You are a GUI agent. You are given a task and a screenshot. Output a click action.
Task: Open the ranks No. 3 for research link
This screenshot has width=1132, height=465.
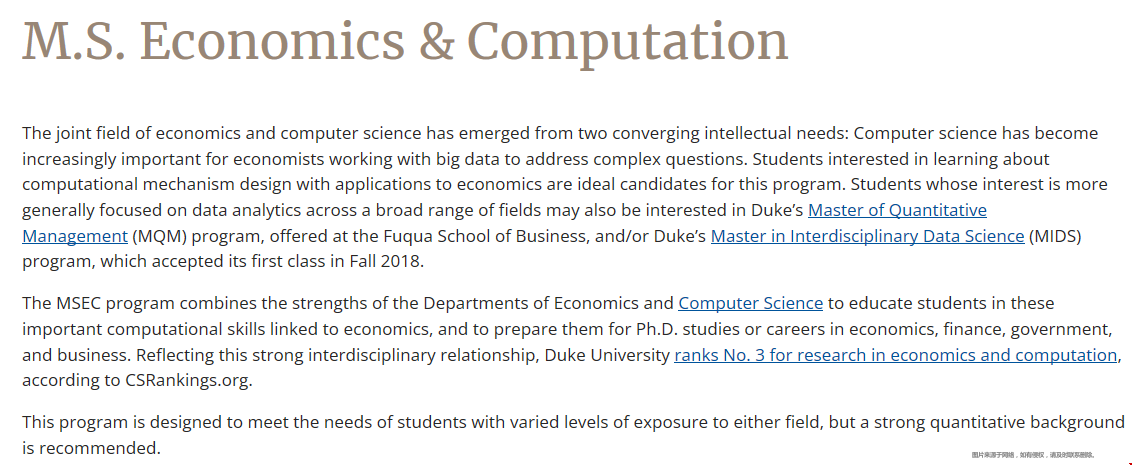coord(895,355)
